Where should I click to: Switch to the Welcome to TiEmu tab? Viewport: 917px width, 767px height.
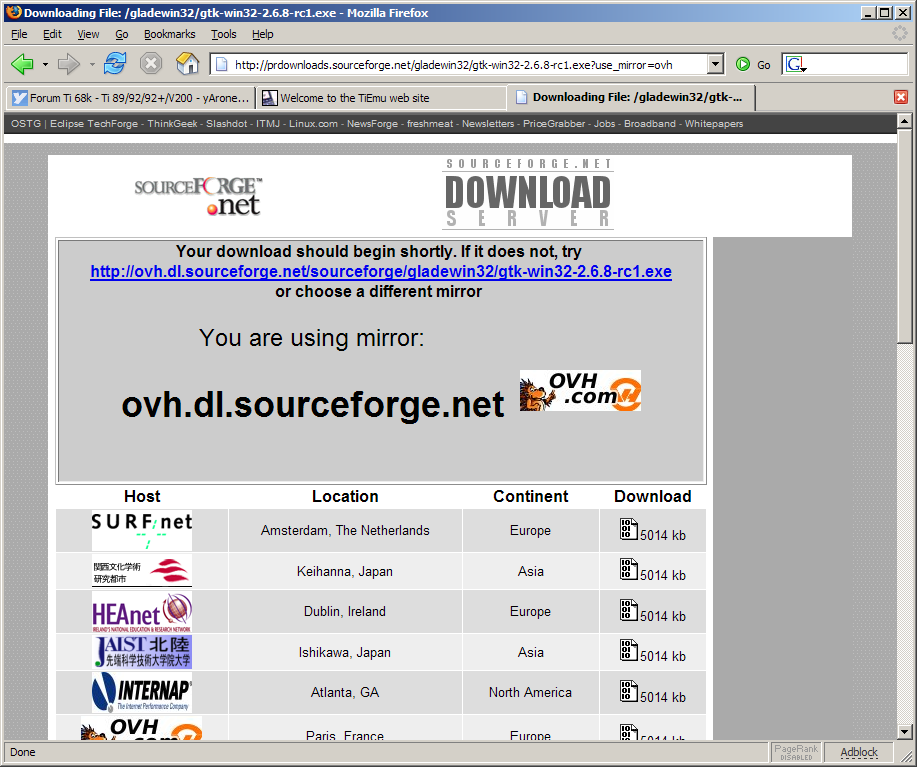pos(381,98)
